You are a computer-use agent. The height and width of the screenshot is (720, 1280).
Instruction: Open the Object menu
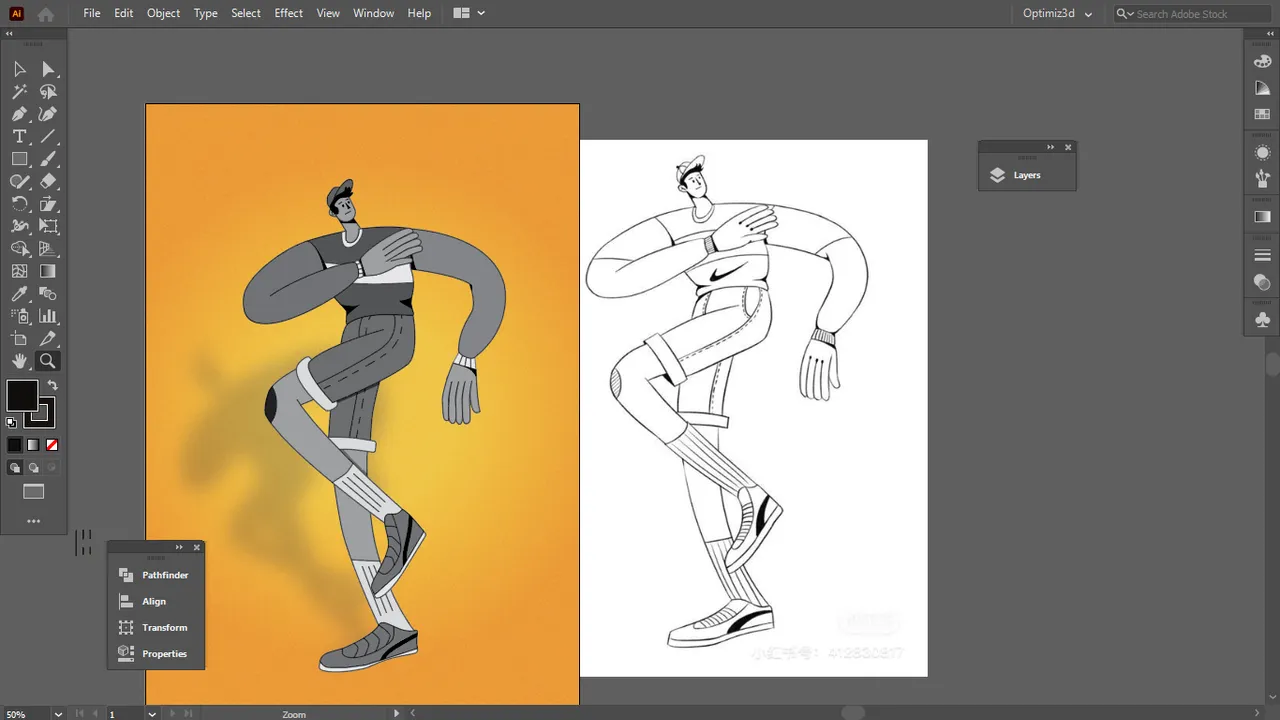point(164,13)
